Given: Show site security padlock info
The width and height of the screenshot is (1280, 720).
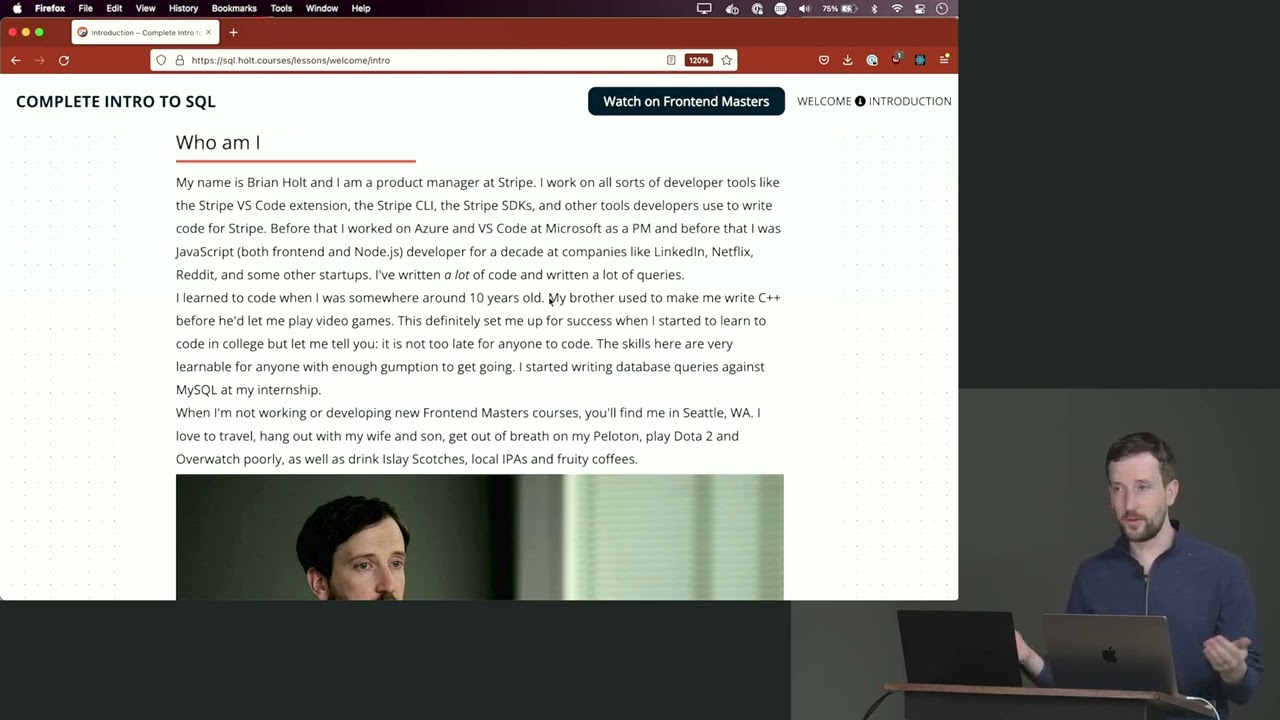Looking at the screenshot, I should (x=180, y=60).
